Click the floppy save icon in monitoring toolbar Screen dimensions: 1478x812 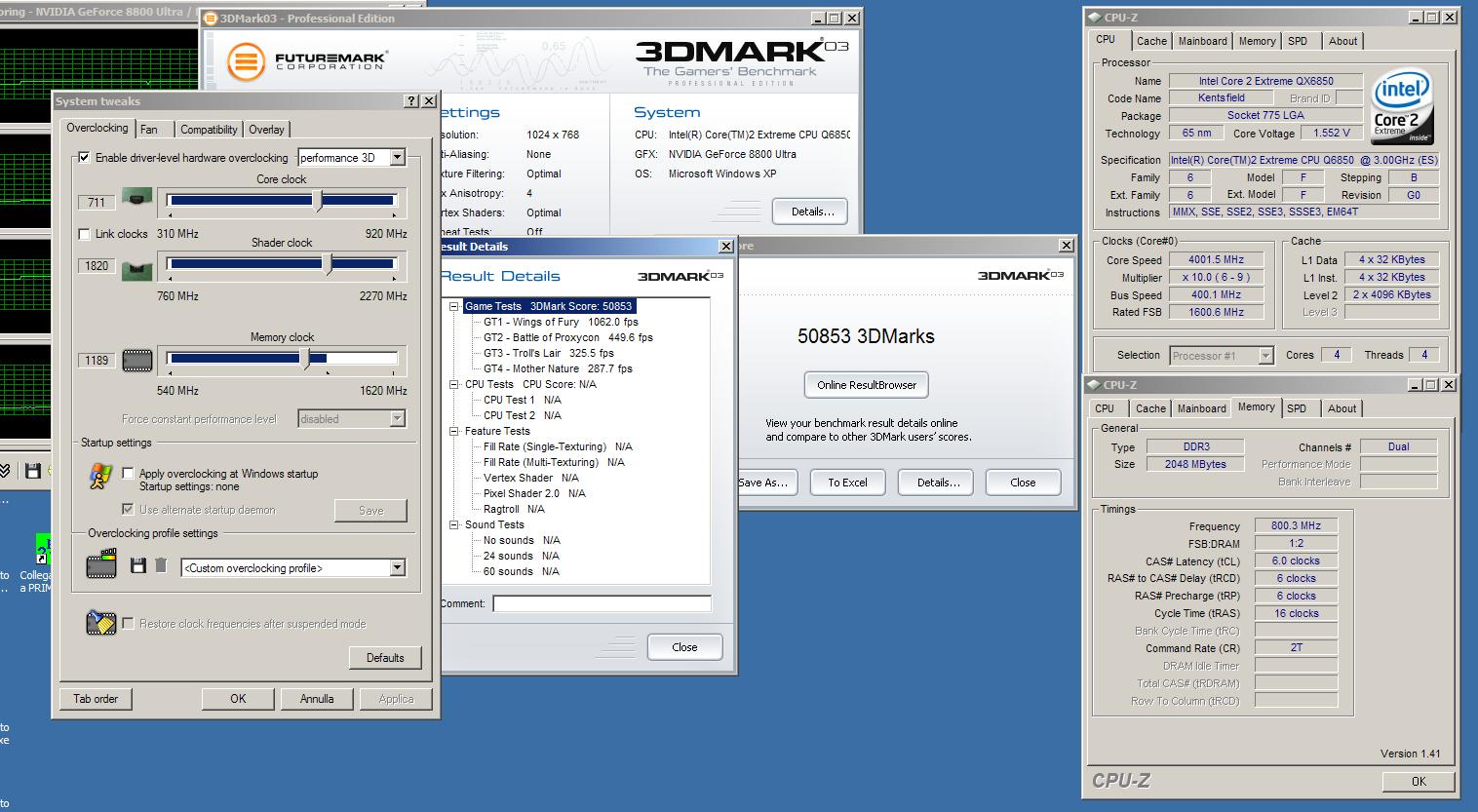click(x=32, y=472)
